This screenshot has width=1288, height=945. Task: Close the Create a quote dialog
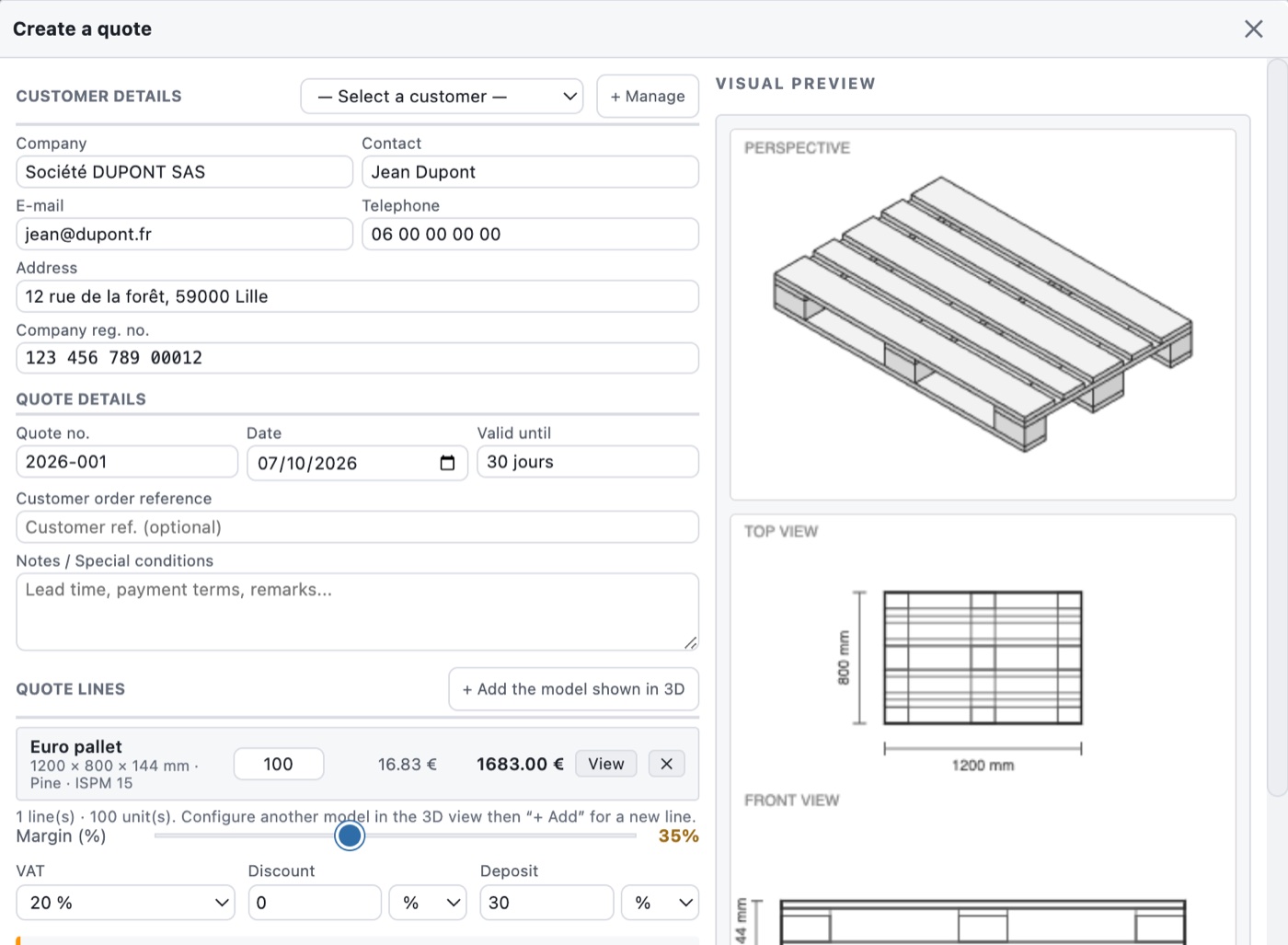[x=1253, y=29]
